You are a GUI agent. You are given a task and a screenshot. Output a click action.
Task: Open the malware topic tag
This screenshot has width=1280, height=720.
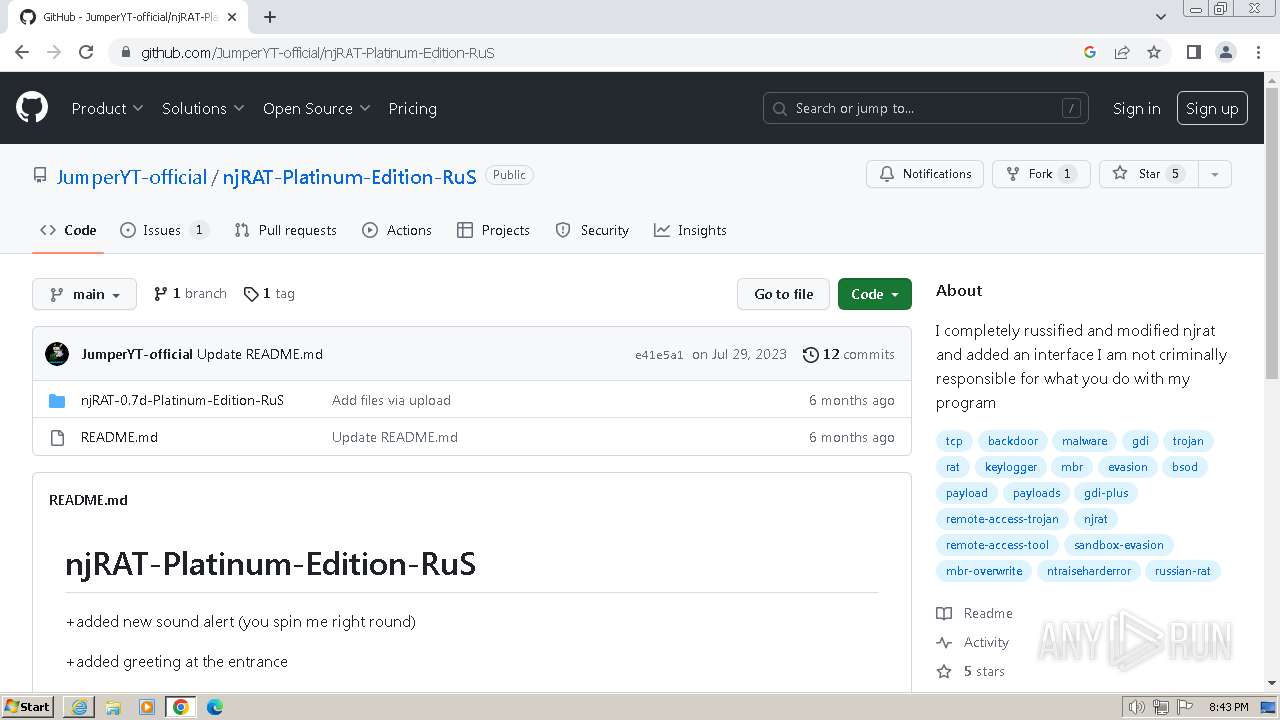[x=1084, y=441]
